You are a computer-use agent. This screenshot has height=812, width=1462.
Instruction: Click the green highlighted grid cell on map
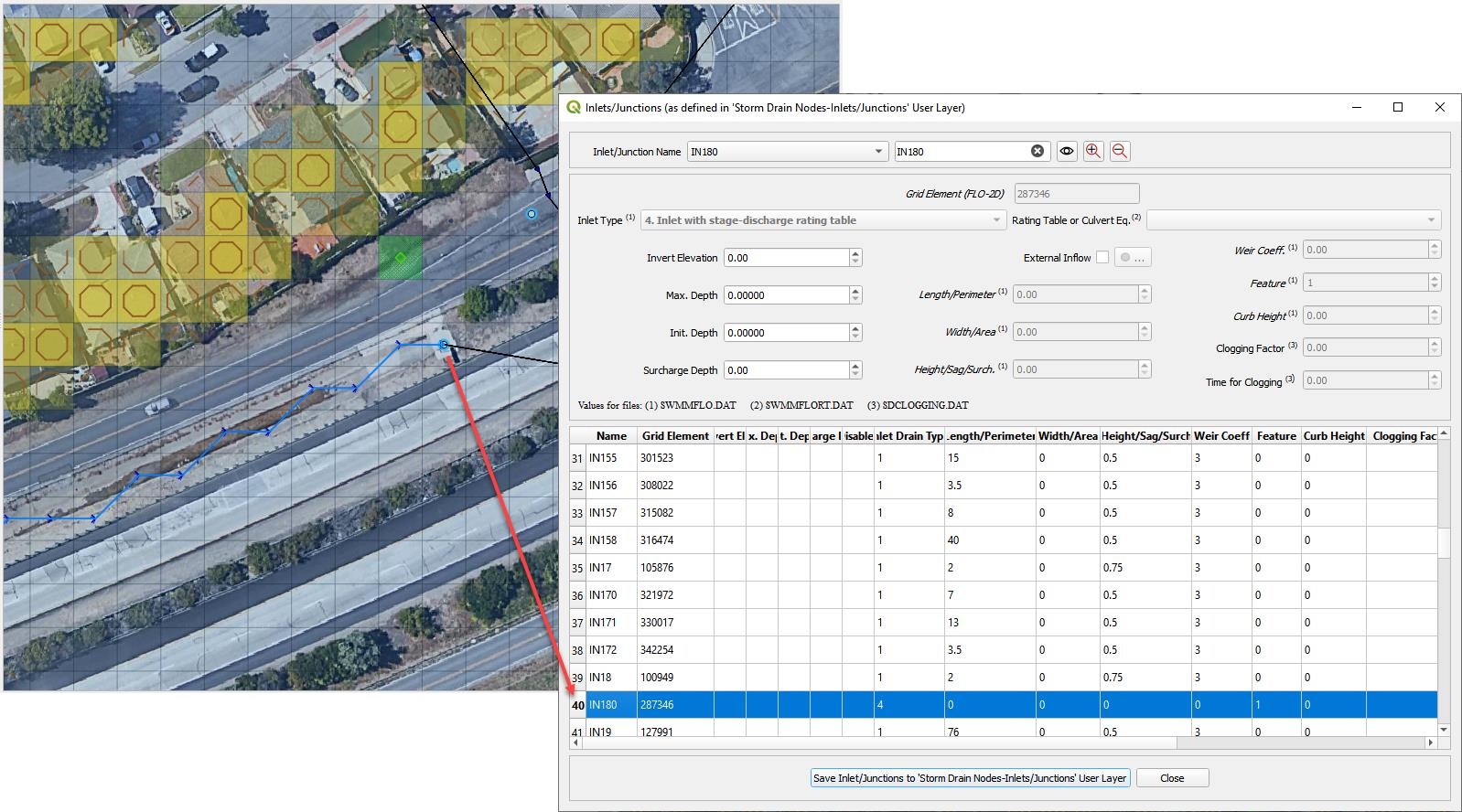(401, 259)
